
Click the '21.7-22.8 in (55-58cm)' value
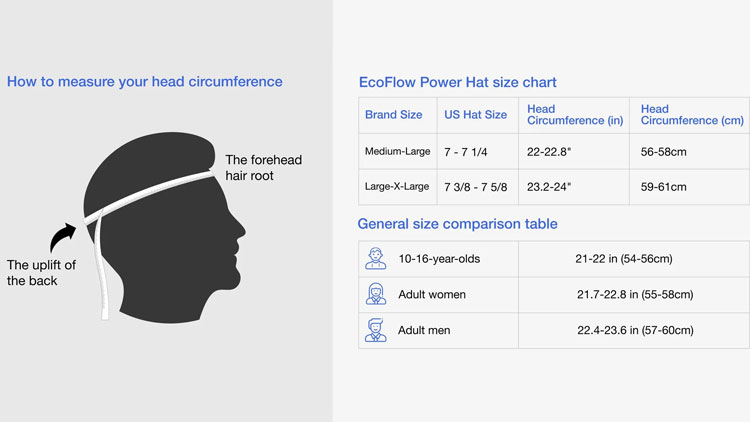[635, 295]
